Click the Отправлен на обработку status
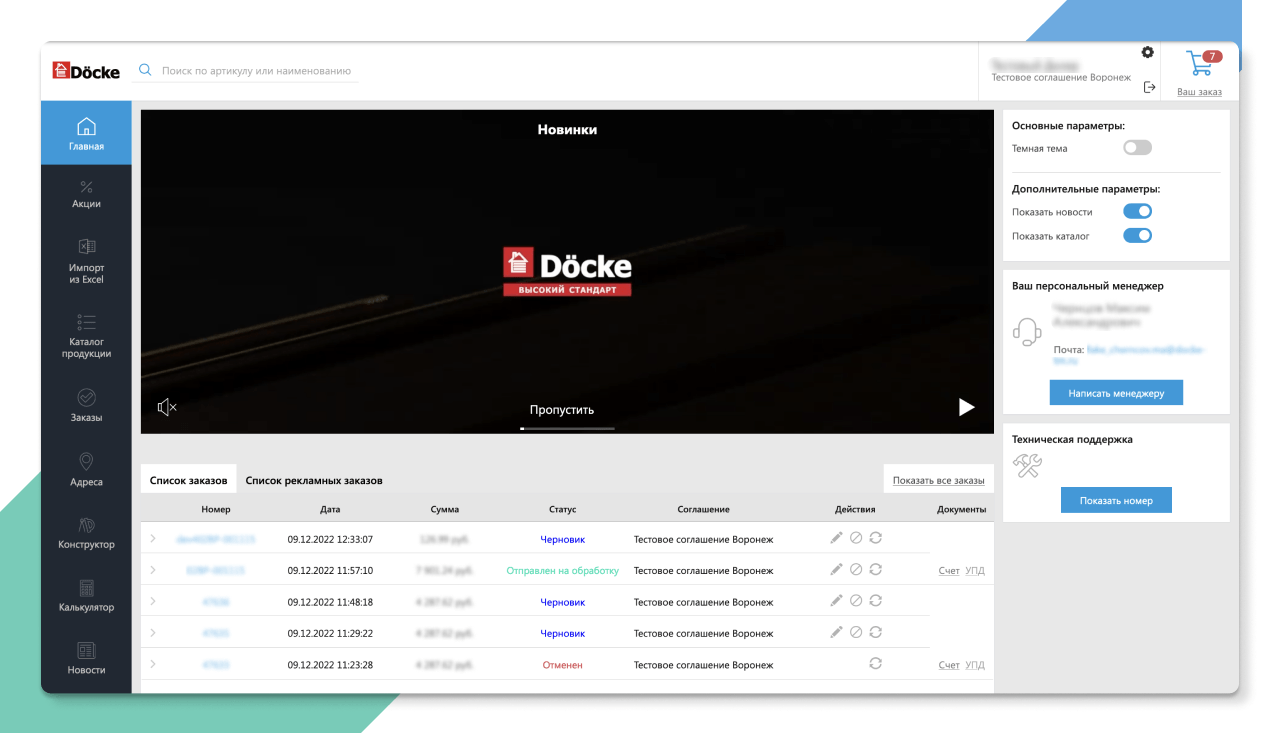 coord(563,571)
